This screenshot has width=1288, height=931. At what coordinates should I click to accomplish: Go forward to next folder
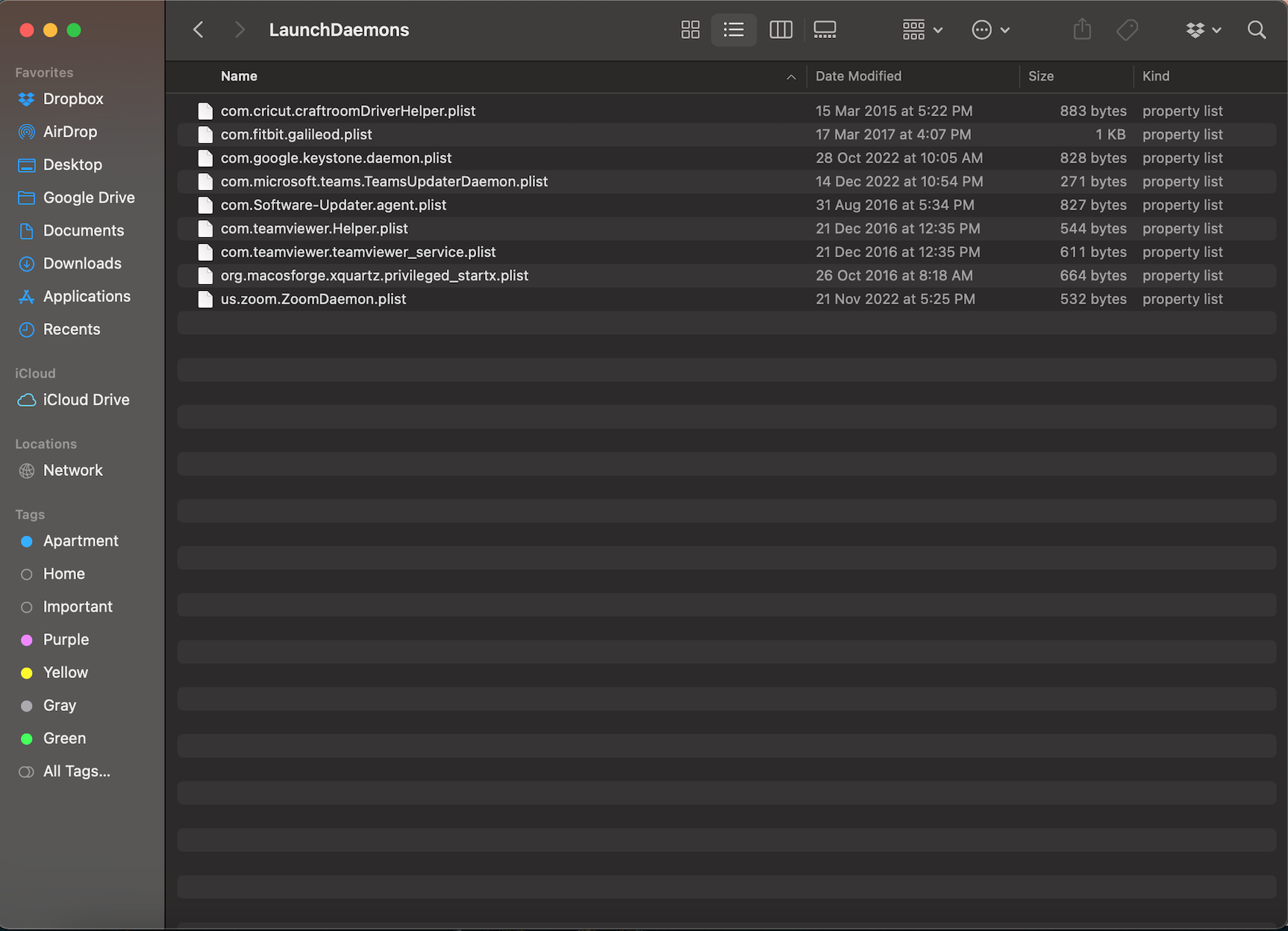240,30
